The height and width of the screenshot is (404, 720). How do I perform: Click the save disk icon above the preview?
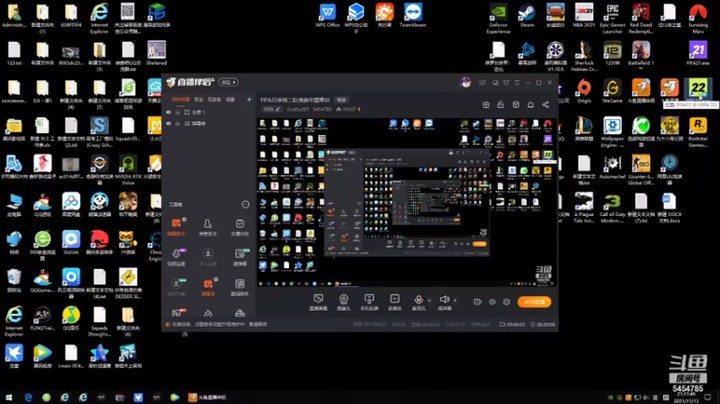coord(516,105)
